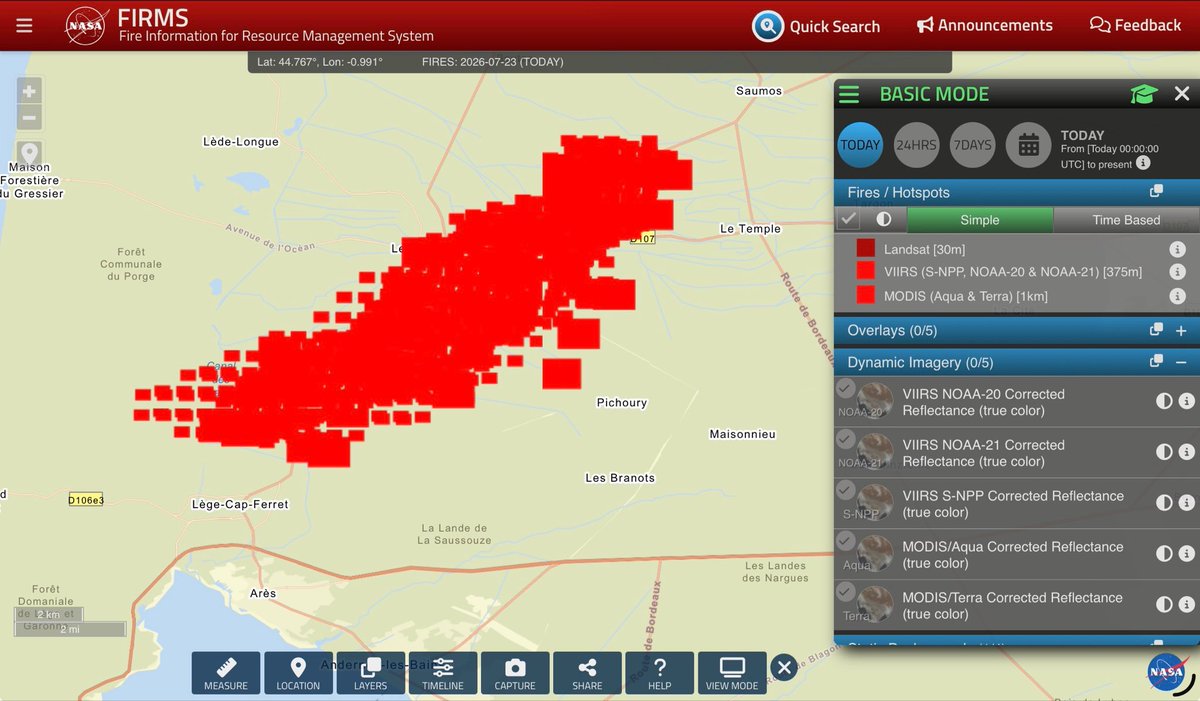
Task: Show info for MODIS/Aqua imagery
Action: 1187,553
